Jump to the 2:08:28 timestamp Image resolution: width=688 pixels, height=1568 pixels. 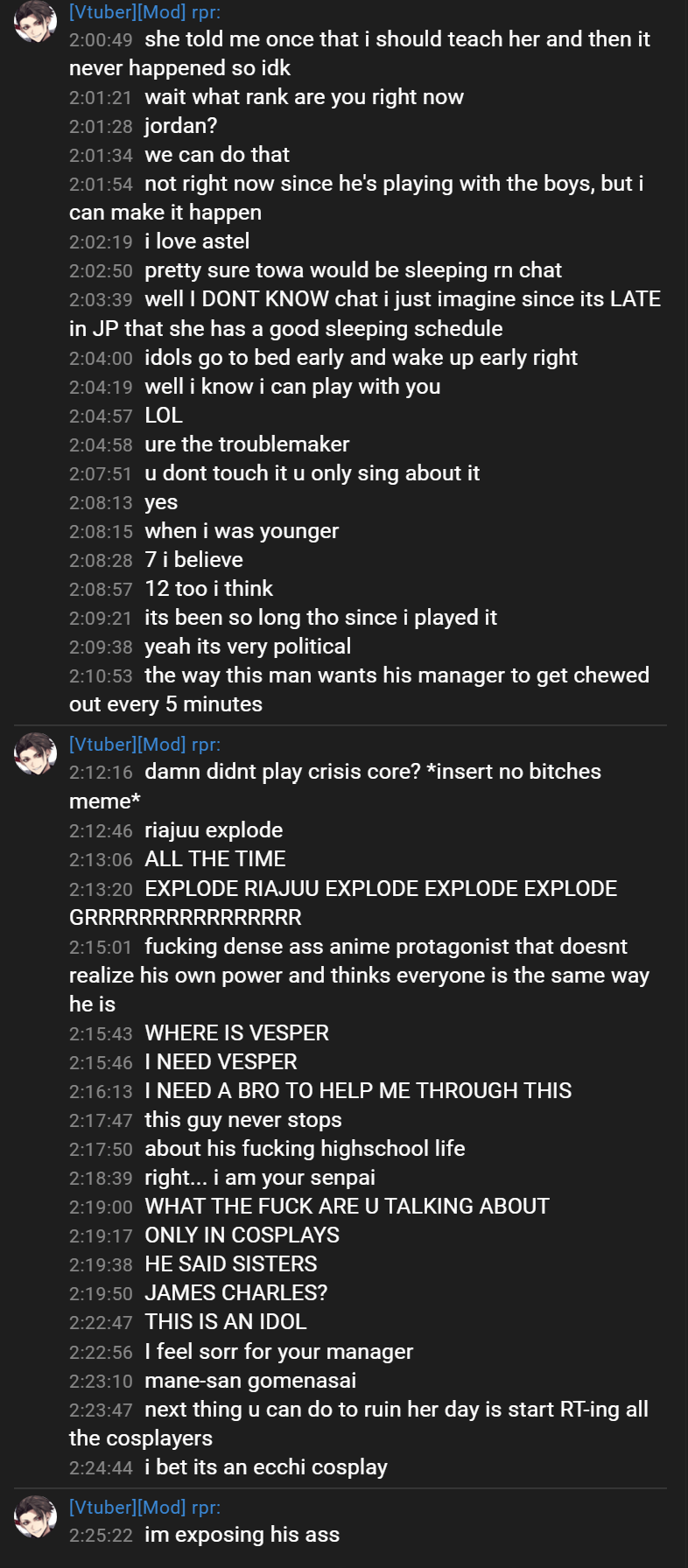pos(101,561)
